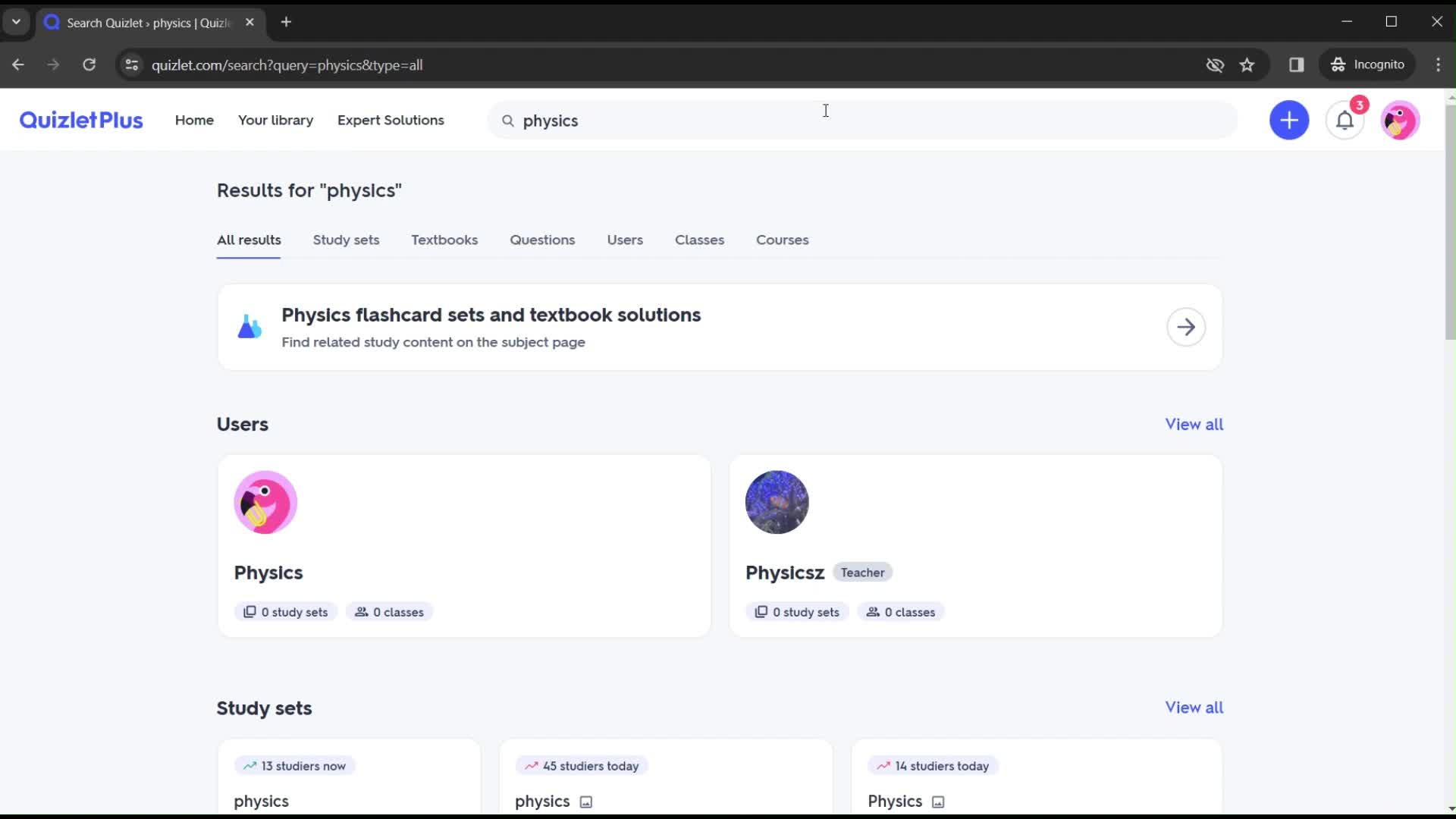Click View all users link
Image resolution: width=1456 pixels, height=819 pixels.
(1195, 423)
